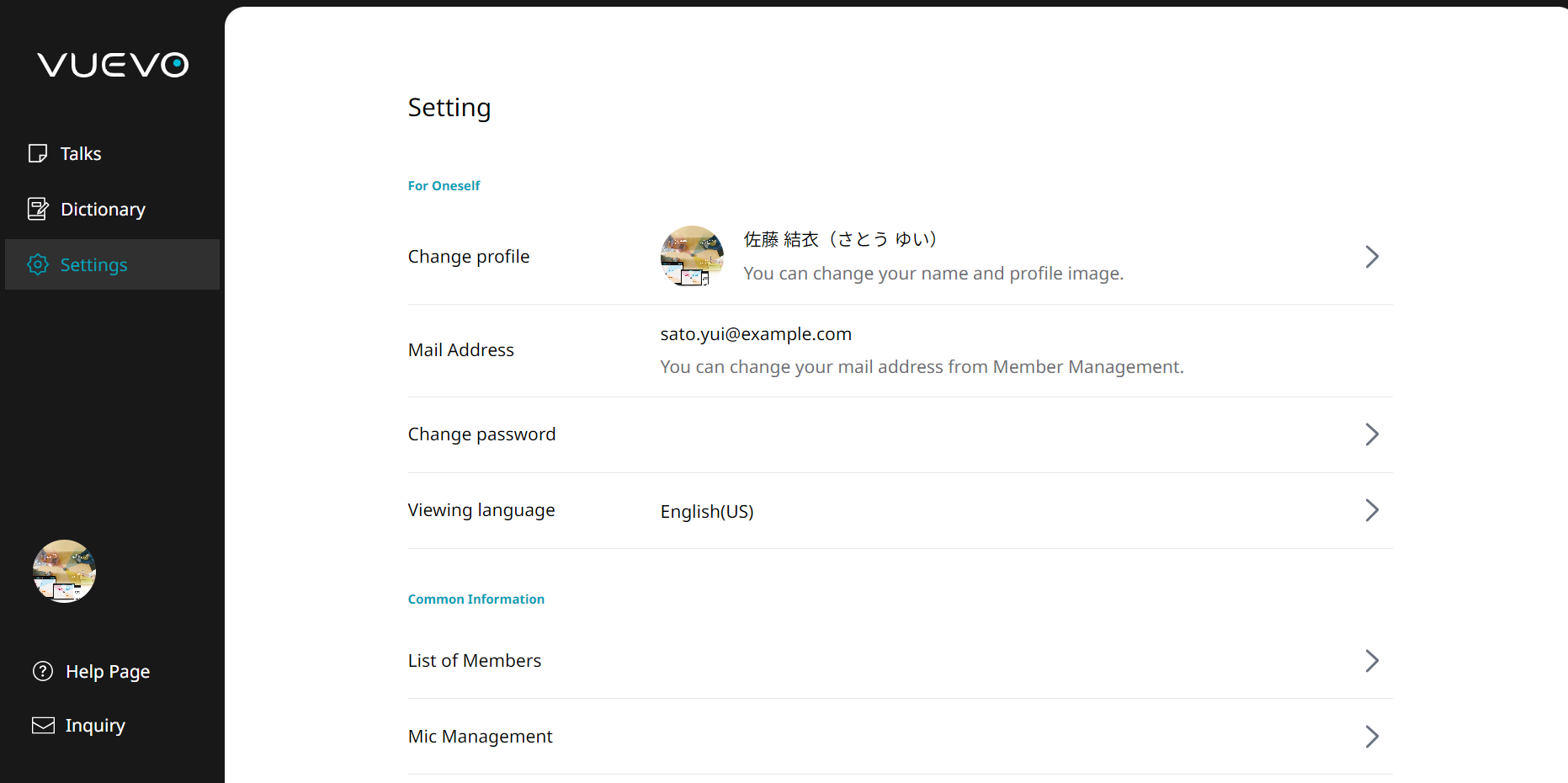The image size is (1568, 783).
Task: Open the Help Page link
Action: [x=108, y=672]
